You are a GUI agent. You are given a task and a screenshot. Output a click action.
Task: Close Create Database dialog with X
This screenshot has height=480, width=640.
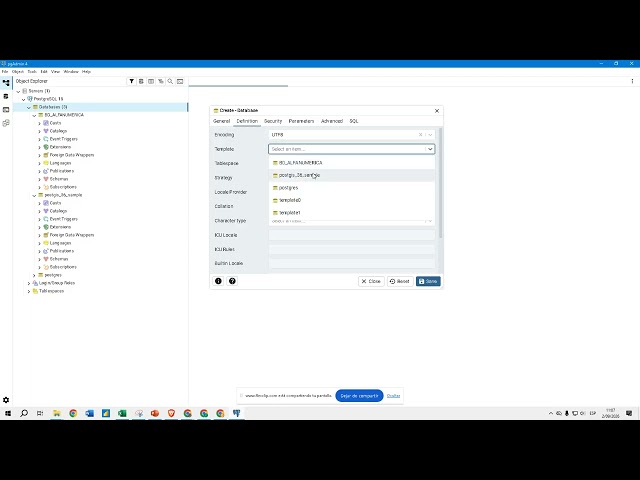tap(437, 111)
